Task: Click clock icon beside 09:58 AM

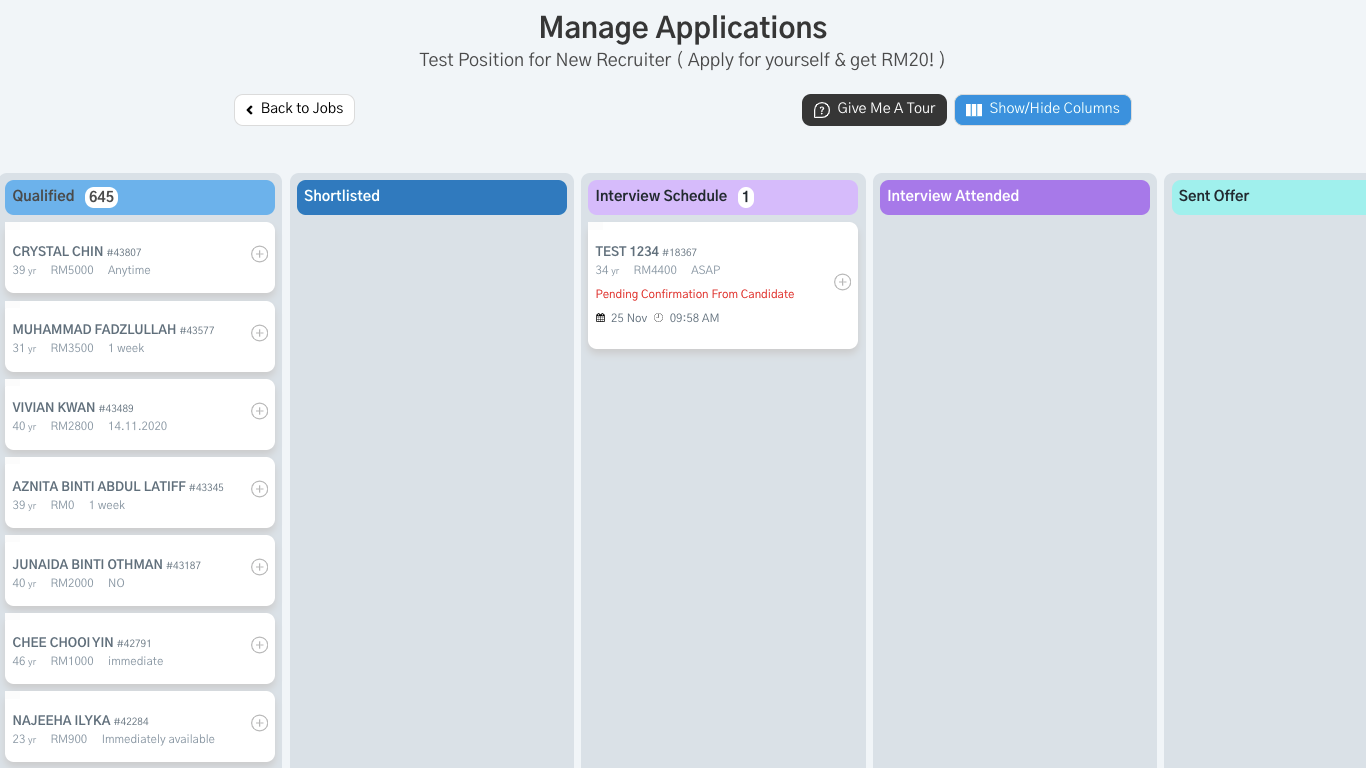Action: click(658, 318)
